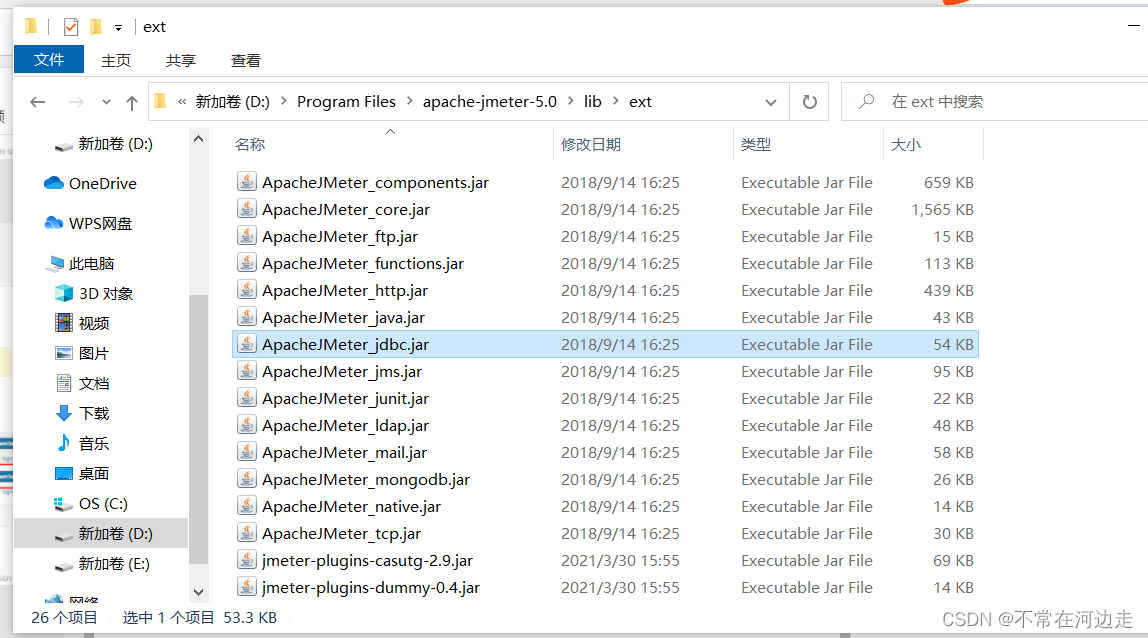This screenshot has width=1148, height=638.
Task: Open the quick access toolbar customize dropdown
Action: pyautogui.click(x=118, y=28)
